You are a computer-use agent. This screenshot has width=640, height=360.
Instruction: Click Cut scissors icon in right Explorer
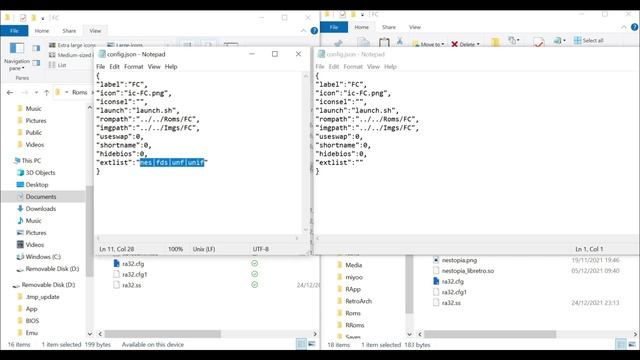point(400,41)
